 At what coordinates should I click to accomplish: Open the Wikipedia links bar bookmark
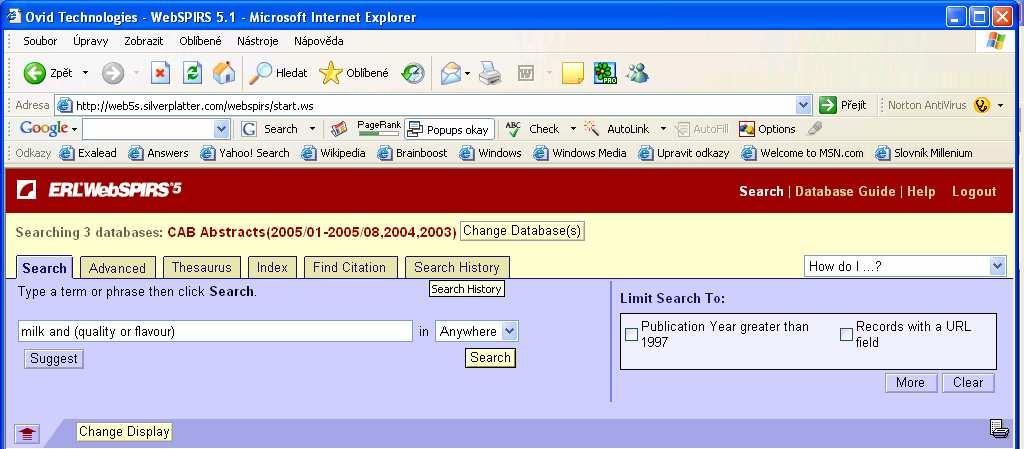click(x=333, y=153)
